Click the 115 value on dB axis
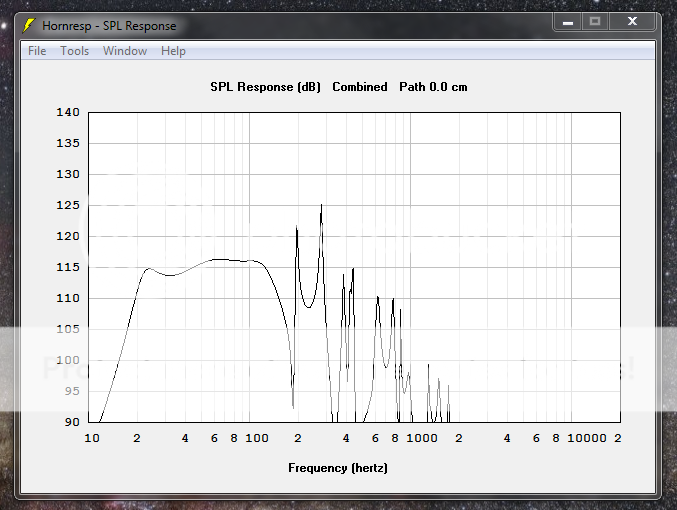 click(68, 267)
